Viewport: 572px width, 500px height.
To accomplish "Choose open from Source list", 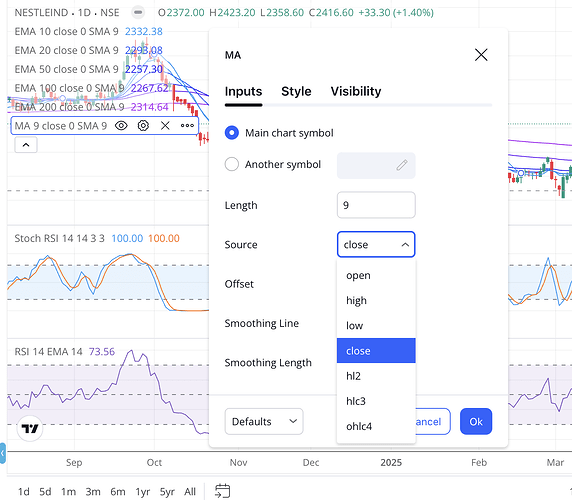I will tap(376, 275).
